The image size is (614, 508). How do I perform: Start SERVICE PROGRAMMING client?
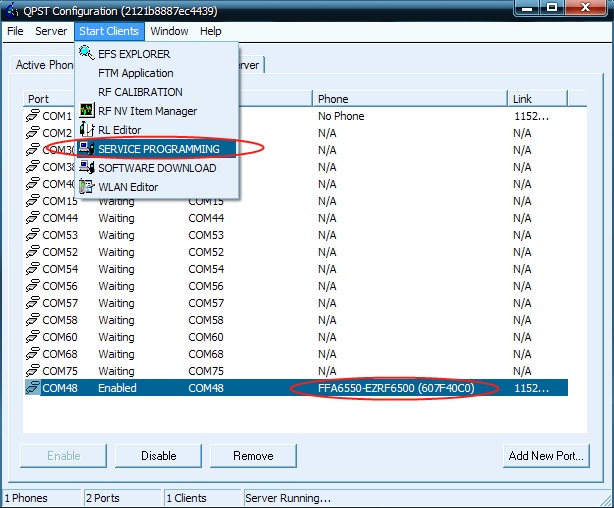pyautogui.click(x=157, y=149)
